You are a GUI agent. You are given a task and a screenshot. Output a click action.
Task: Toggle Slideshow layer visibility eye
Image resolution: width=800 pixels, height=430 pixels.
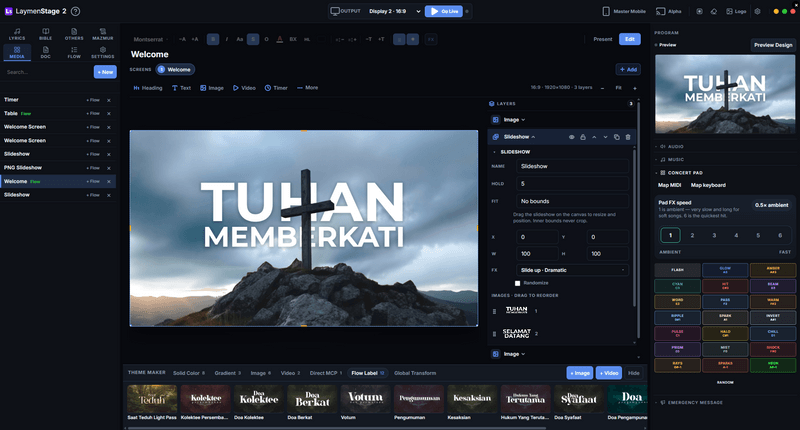tap(571, 137)
